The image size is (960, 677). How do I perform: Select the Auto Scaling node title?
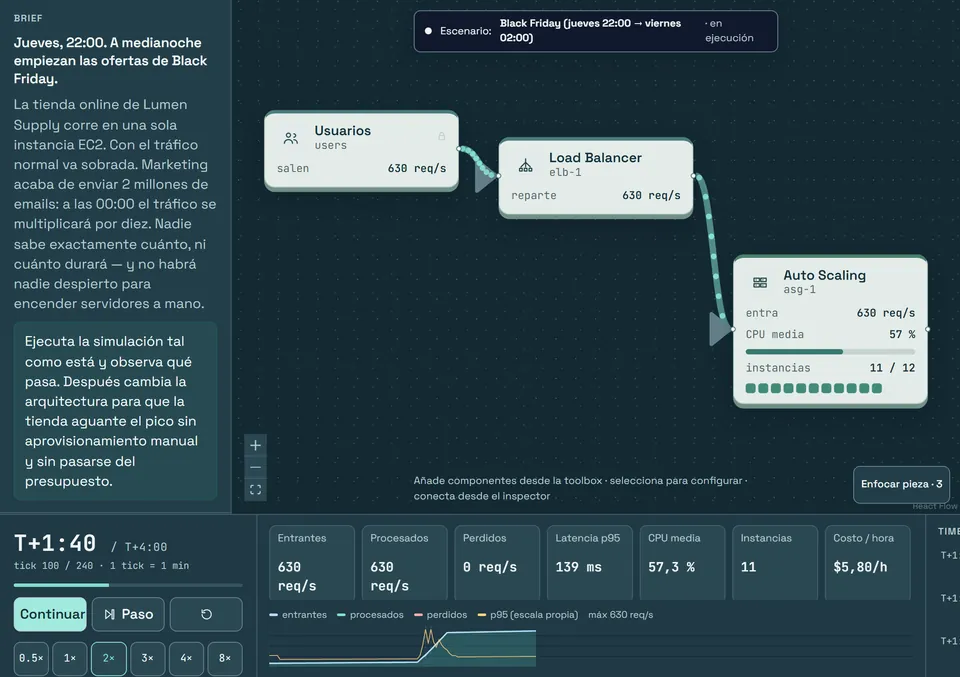pyautogui.click(x=825, y=275)
